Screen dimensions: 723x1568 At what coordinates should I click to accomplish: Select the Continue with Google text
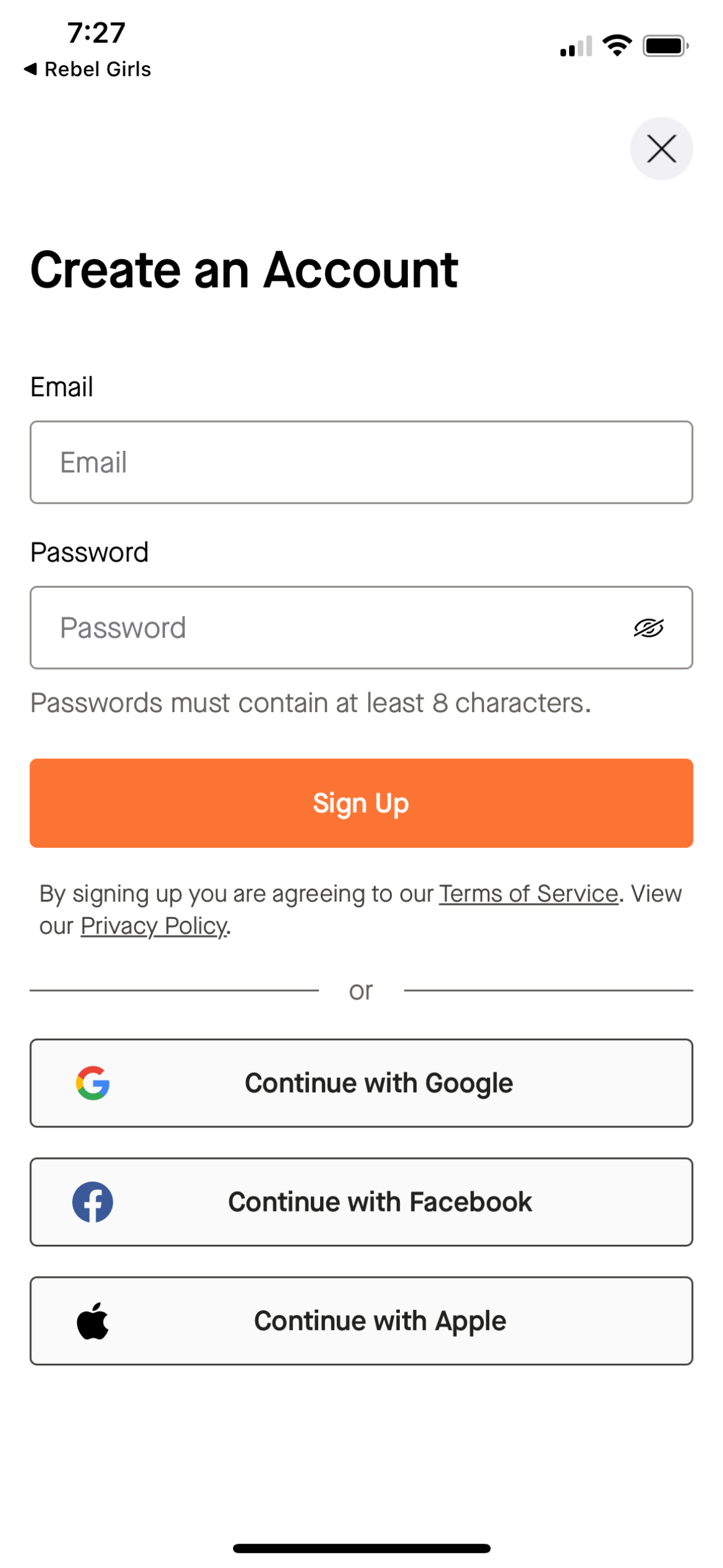pos(378,1083)
